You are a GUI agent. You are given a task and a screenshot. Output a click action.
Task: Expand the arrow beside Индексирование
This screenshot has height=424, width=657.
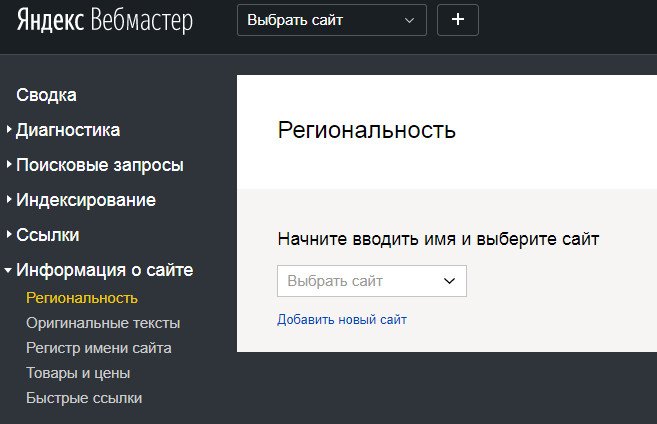click(x=9, y=199)
